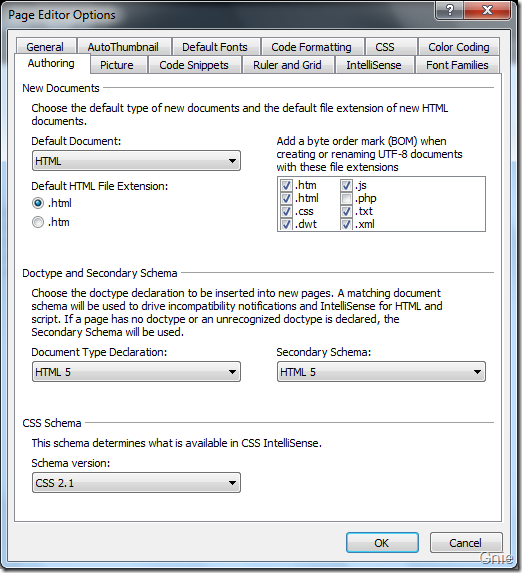The width and height of the screenshot is (522, 573).
Task: Uncheck the .htm BOM checkbox
Action: click(286, 185)
